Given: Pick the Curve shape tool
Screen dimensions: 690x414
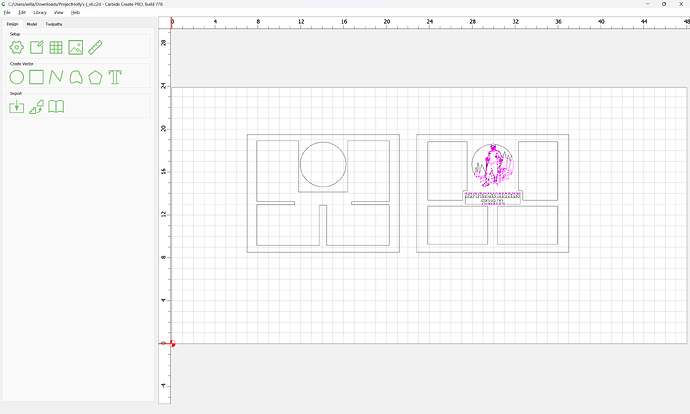Looking at the screenshot, I should 76,77.
